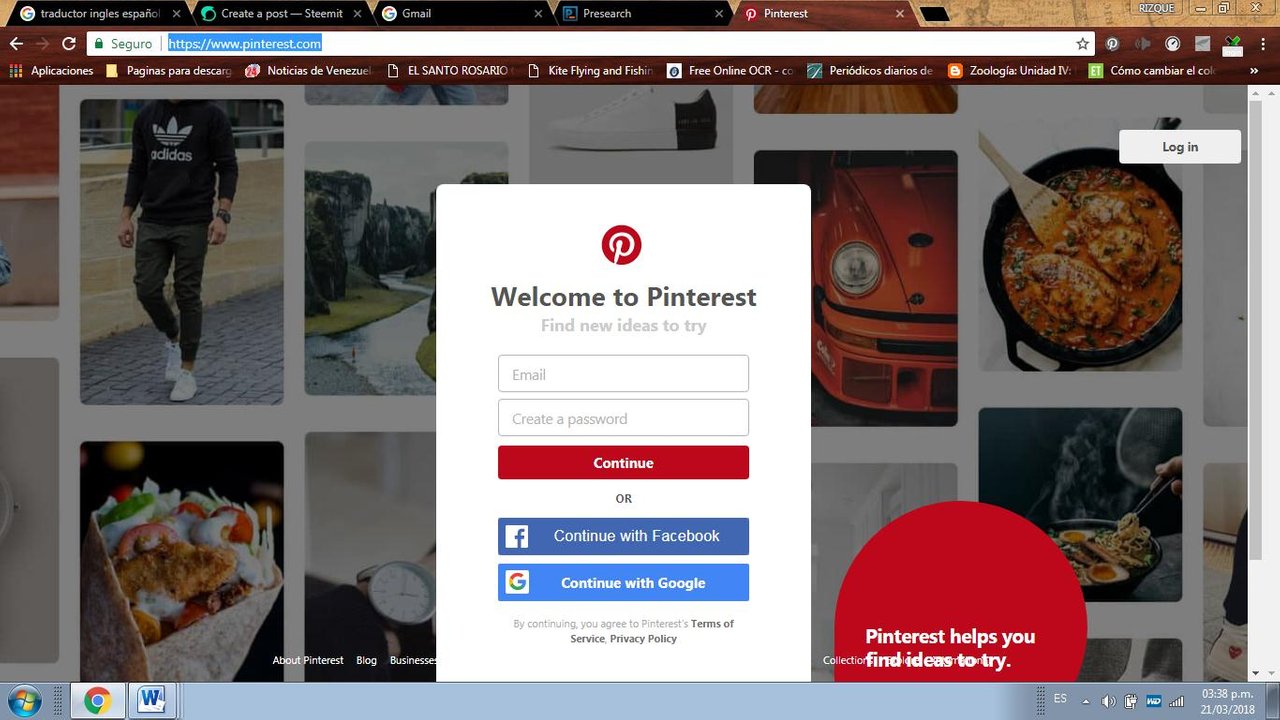Click the Pinterest logo in the signup dialog
The image size is (1280, 720).
coord(621,245)
